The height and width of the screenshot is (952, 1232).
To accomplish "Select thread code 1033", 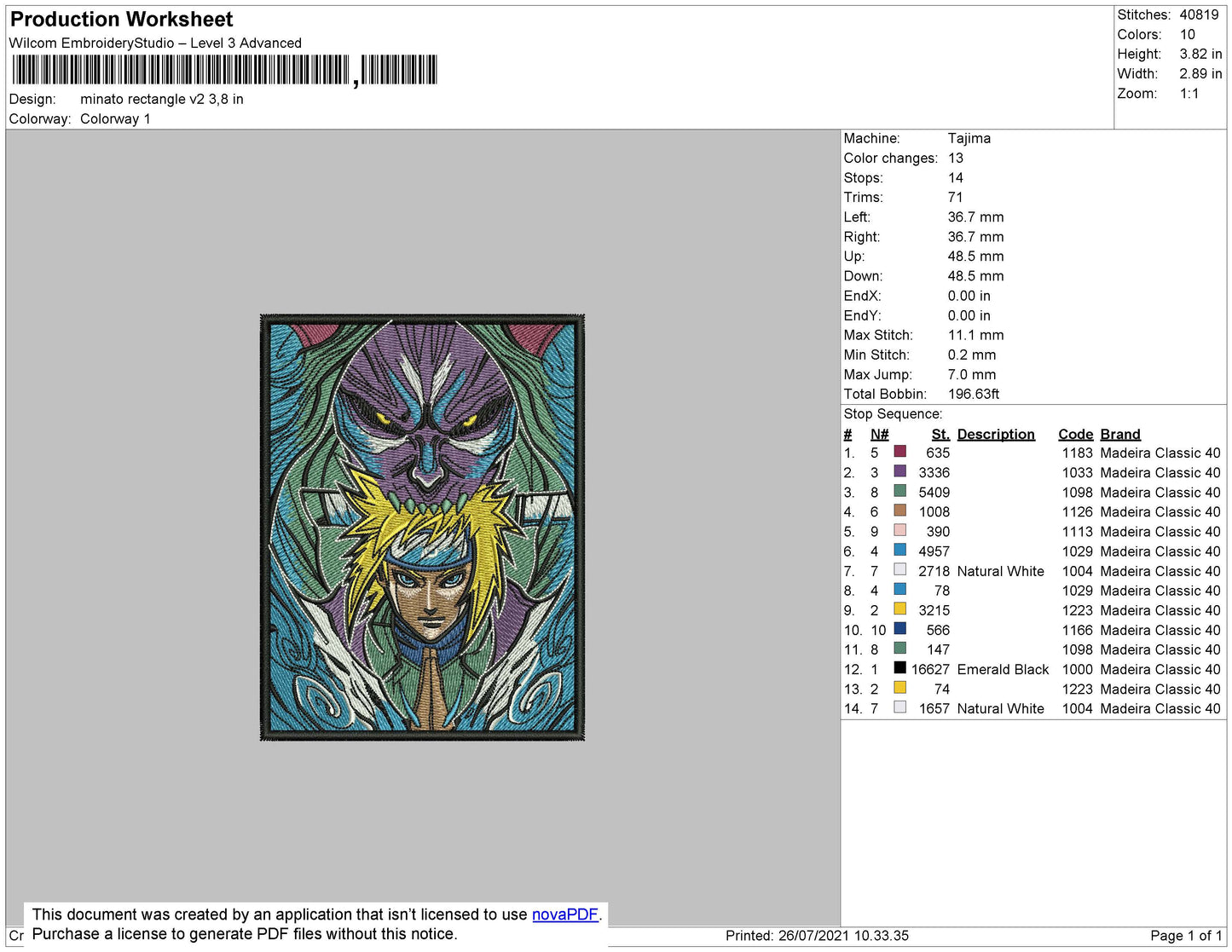I will [1077, 473].
